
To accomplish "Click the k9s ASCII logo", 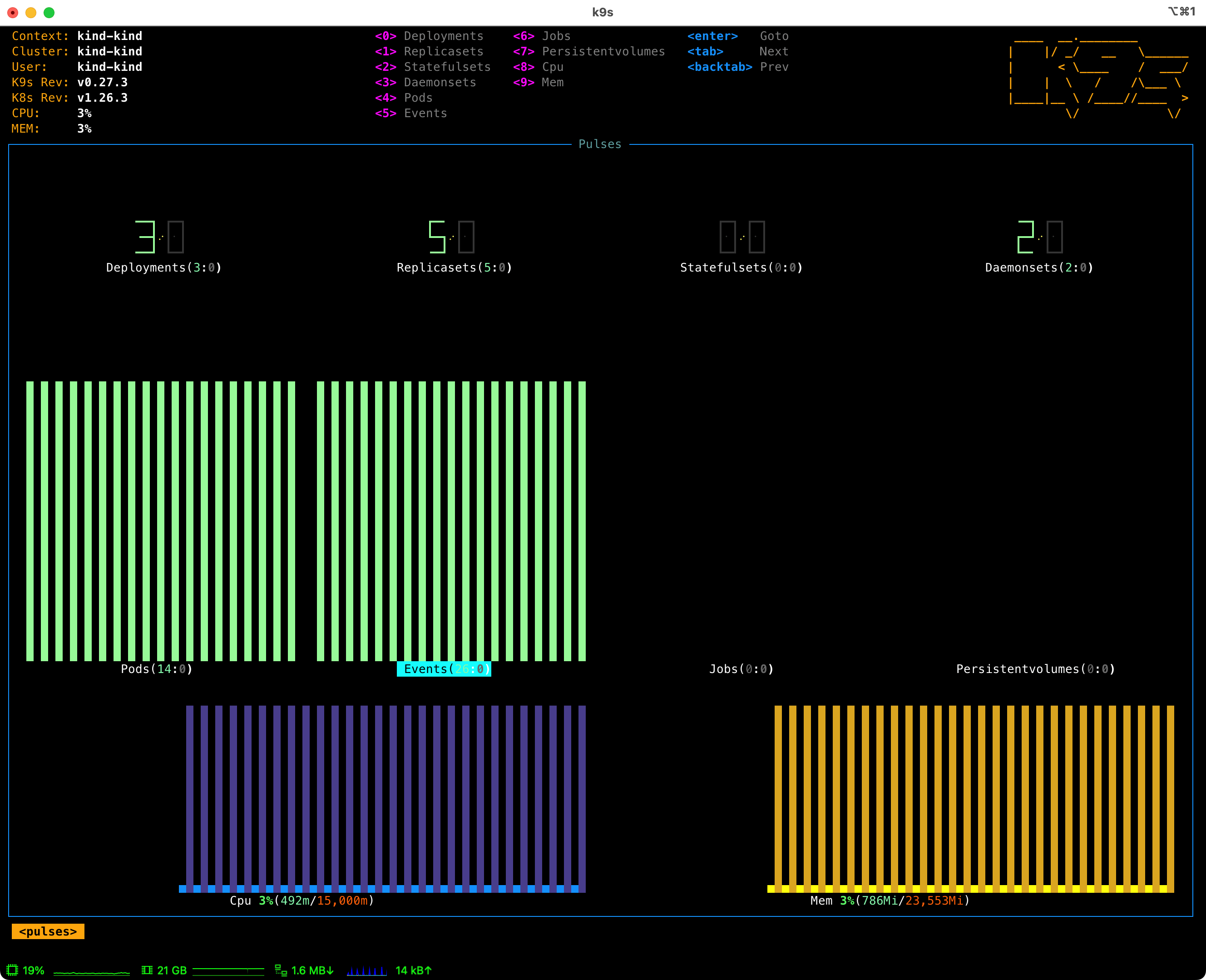I will pos(1097,77).
